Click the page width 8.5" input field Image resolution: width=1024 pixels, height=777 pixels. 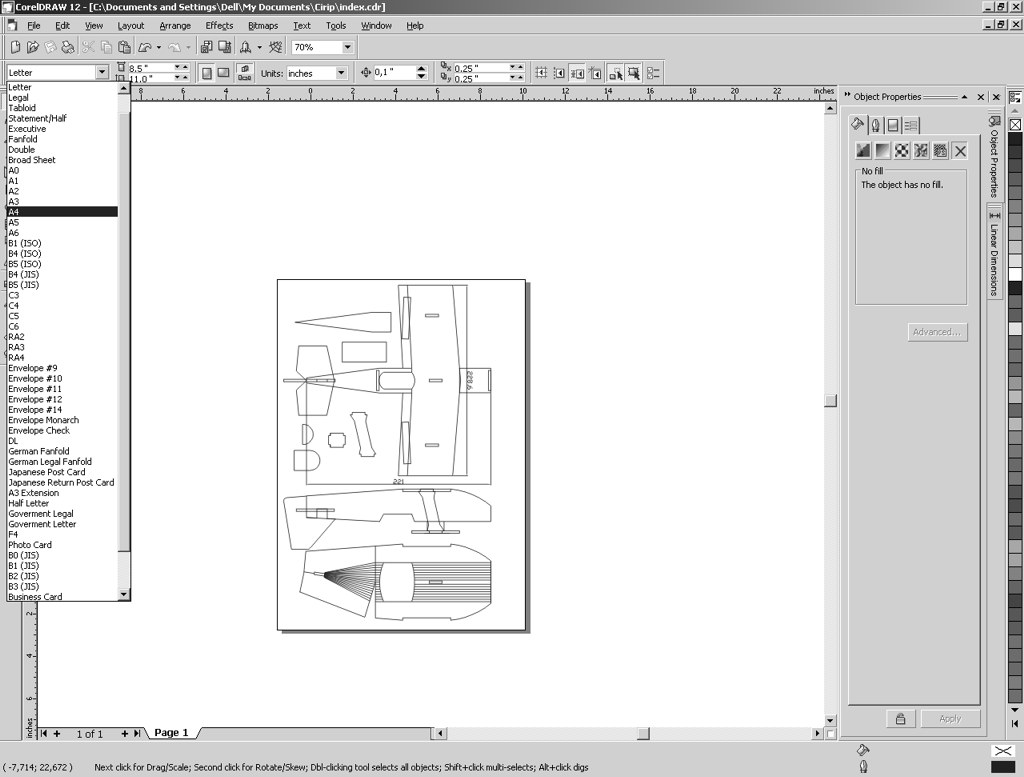(151, 68)
